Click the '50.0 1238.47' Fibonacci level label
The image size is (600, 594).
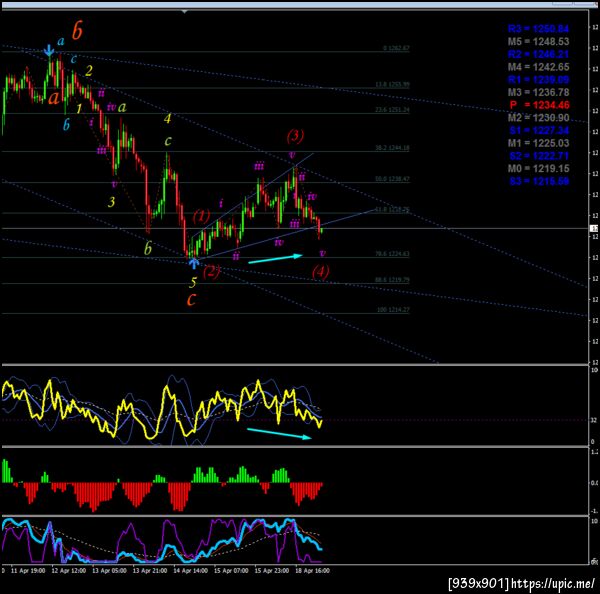click(x=392, y=179)
